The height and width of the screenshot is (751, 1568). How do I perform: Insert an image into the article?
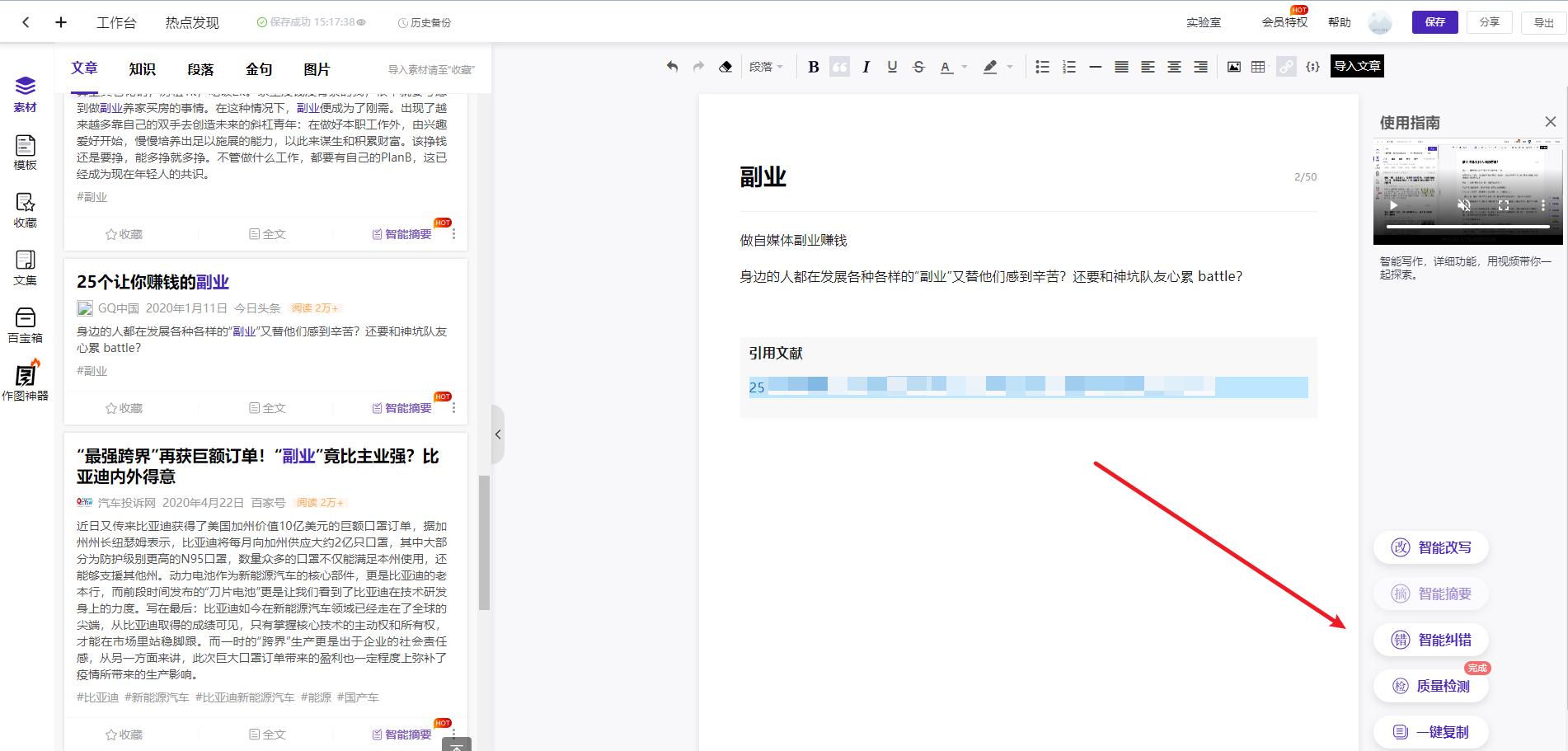[1234, 66]
